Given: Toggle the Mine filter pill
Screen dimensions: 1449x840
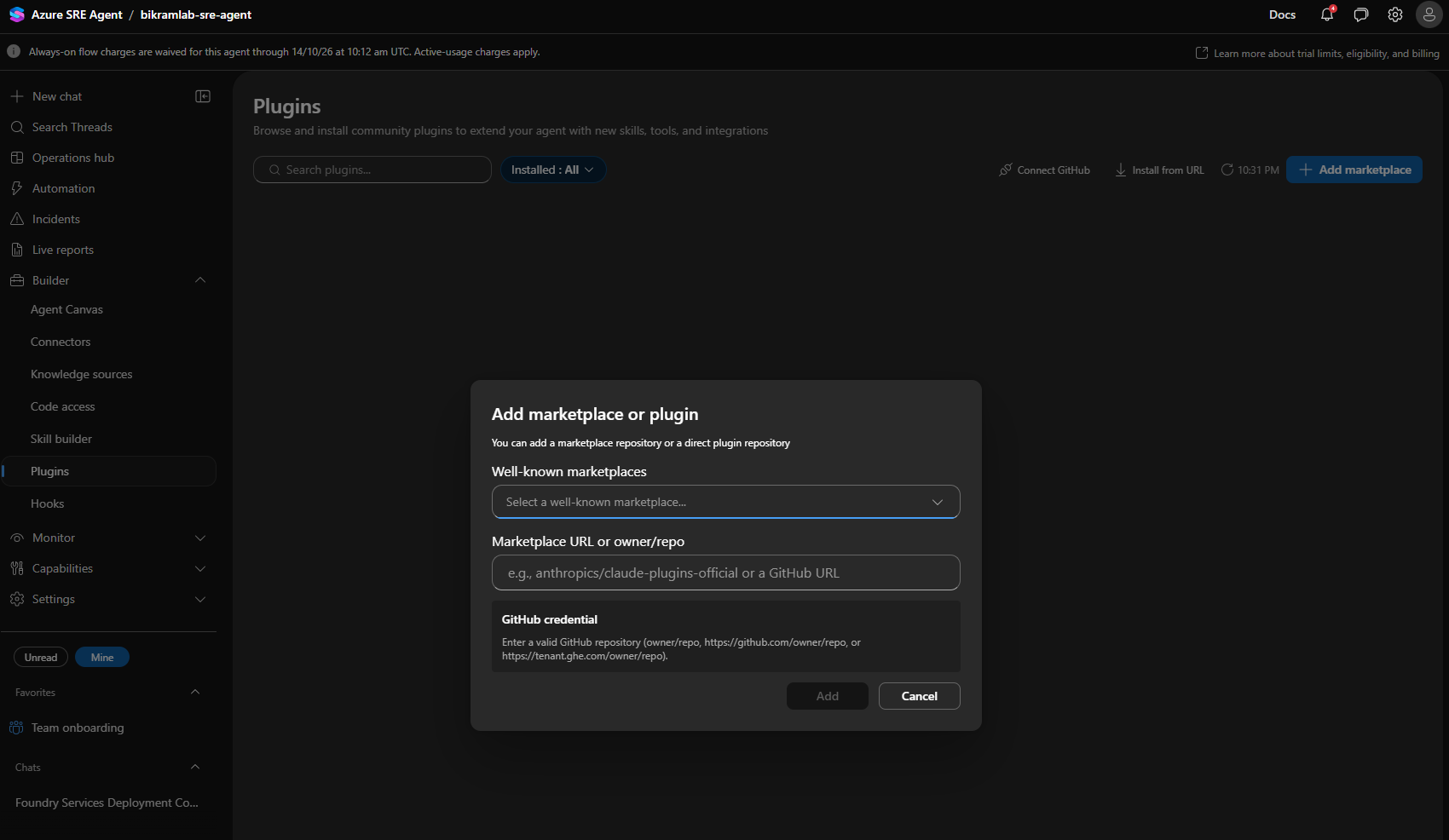Looking at the screenshot, I should tap(102, 657).
